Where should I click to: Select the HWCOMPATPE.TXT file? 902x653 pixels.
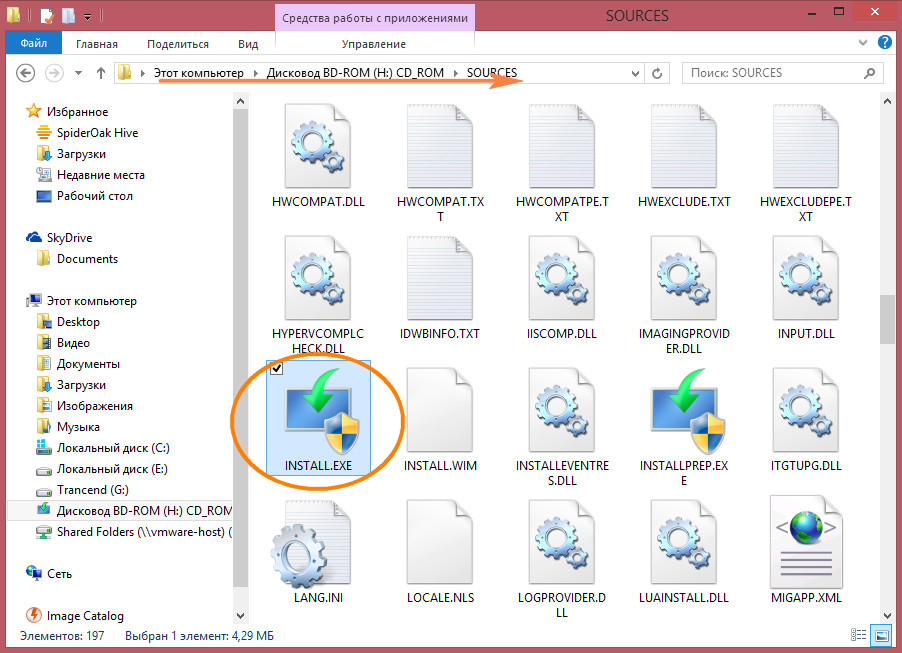coord(562,146)
